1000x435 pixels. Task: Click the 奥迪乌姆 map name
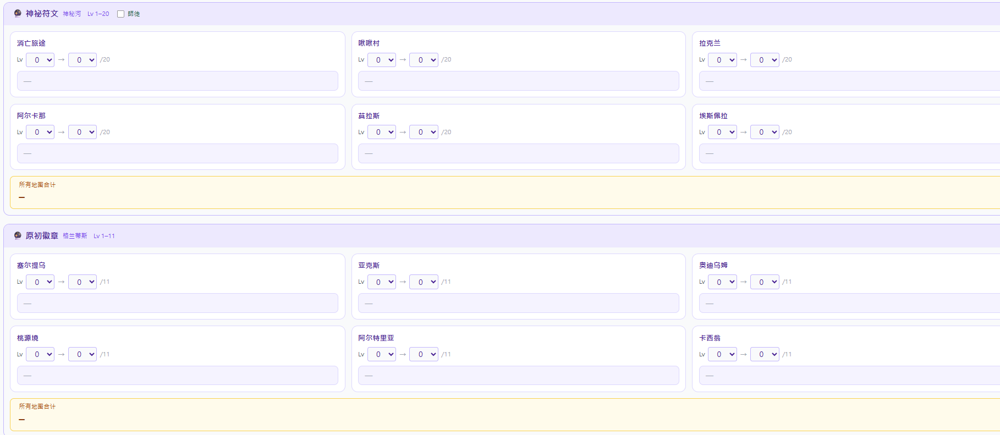pos(714,265)
